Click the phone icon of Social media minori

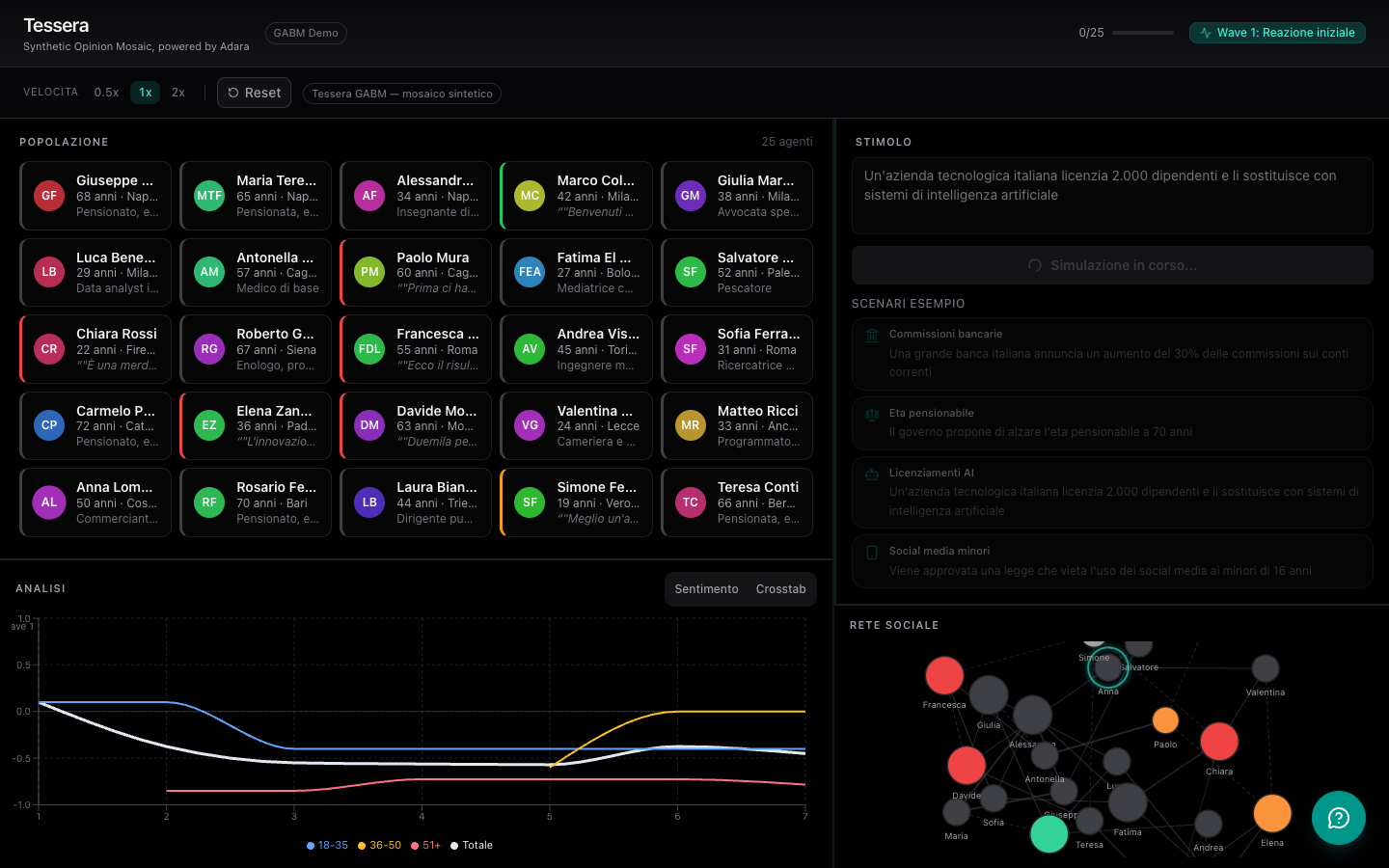pyautogui.click(x=872, y=553)
